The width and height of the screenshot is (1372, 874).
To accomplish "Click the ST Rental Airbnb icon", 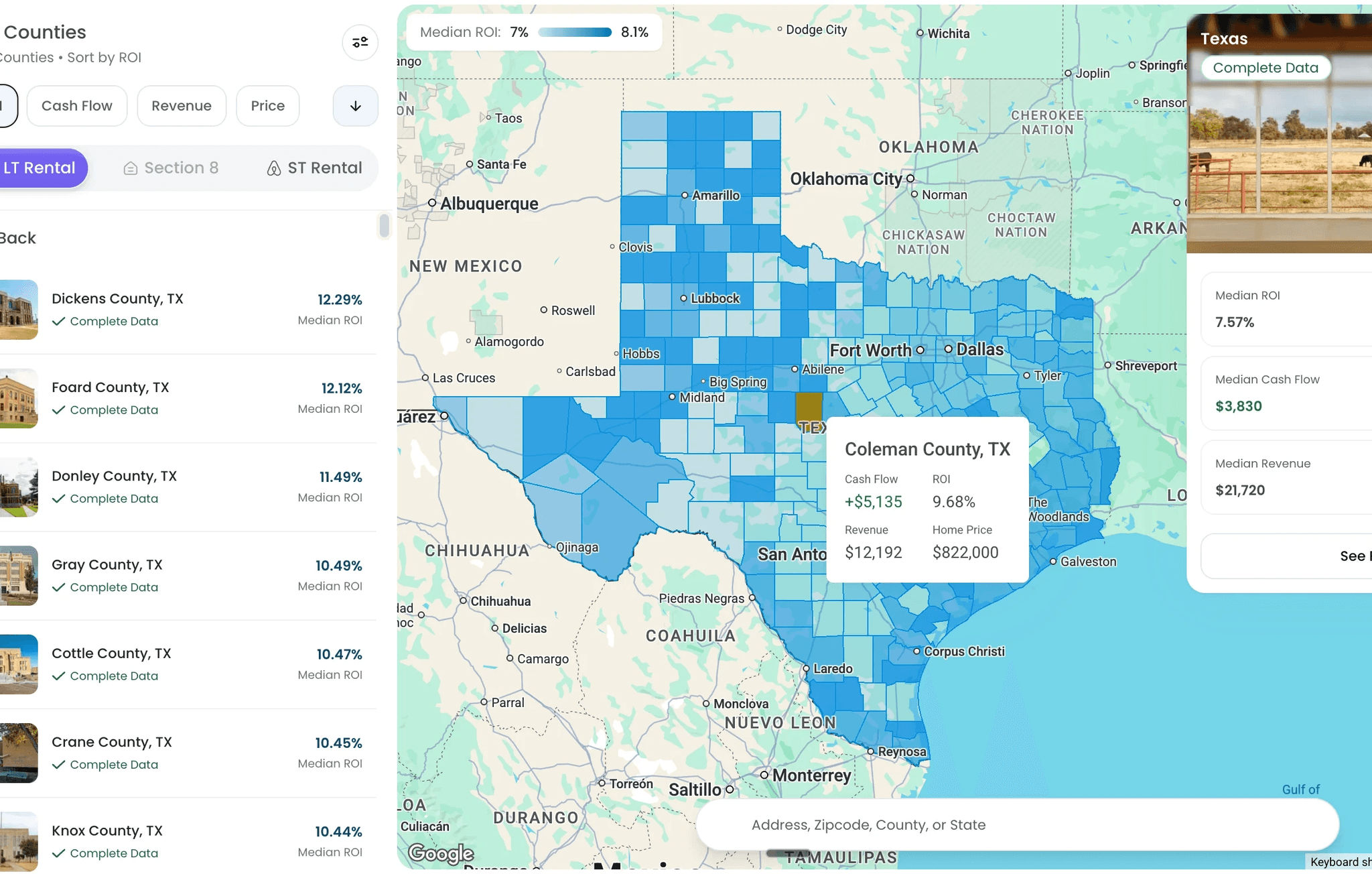I will [273, 168].
